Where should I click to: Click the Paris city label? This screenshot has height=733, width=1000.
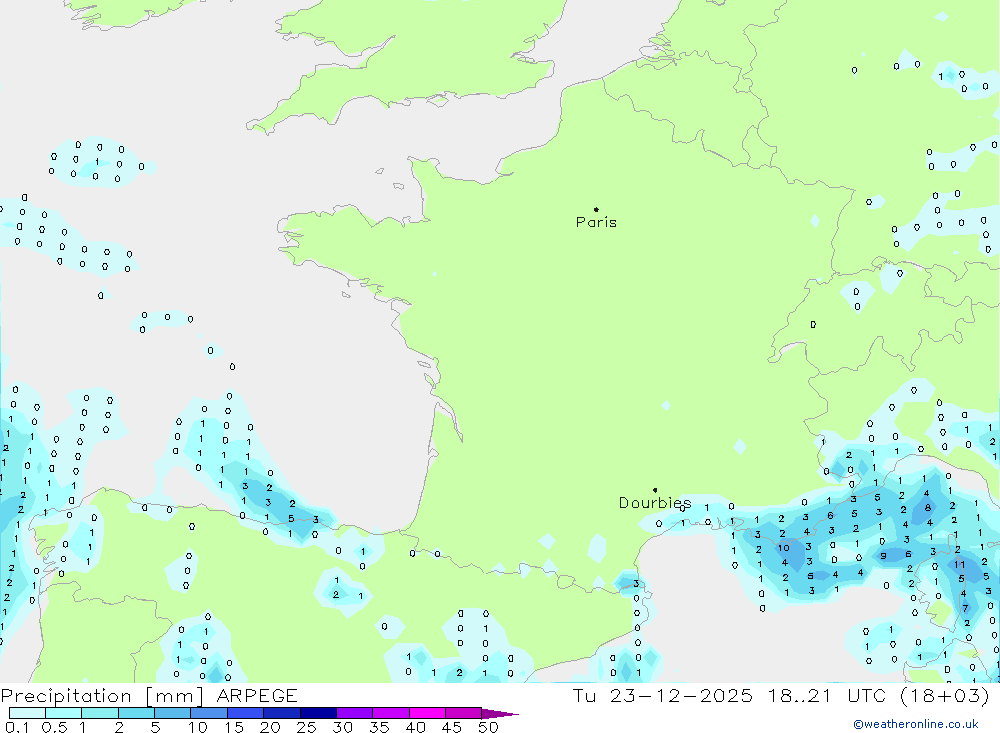(x=596, y=222)
